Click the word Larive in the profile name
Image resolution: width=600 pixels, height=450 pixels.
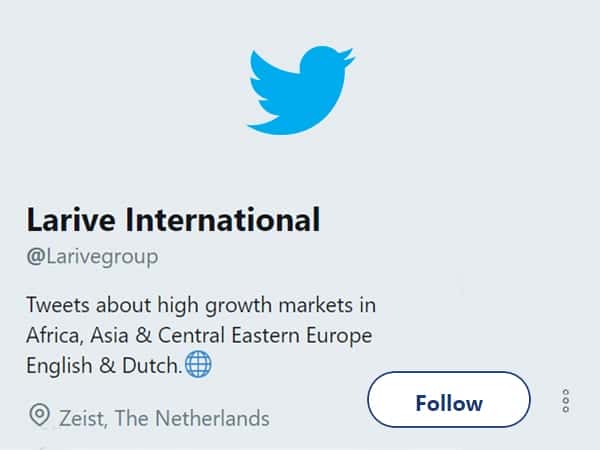[x=71, y=219]
